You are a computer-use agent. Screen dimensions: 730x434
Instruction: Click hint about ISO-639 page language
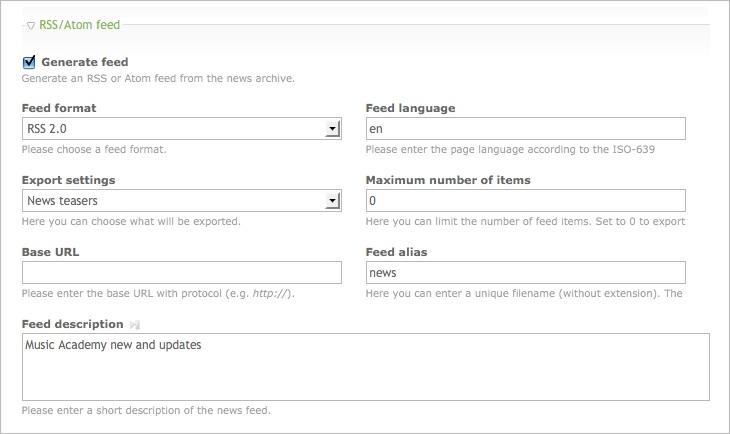coord(510,149)
